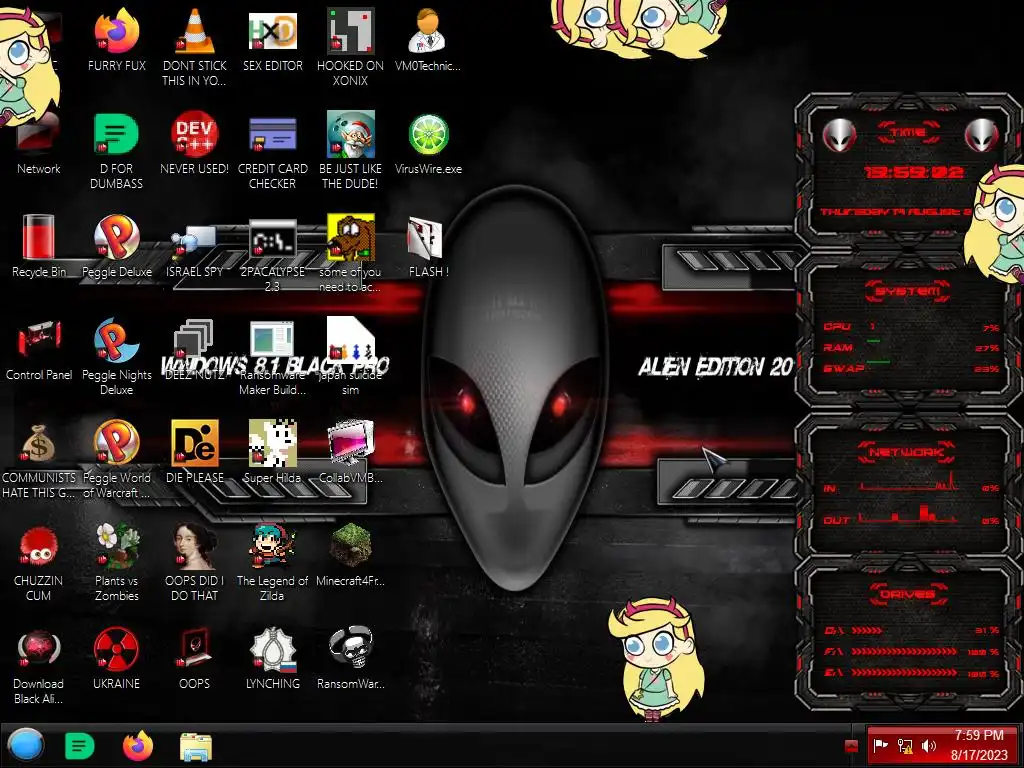1024x768 pixels.
Task: Launch Firefox from the taskbar
Action: [138, 746]
